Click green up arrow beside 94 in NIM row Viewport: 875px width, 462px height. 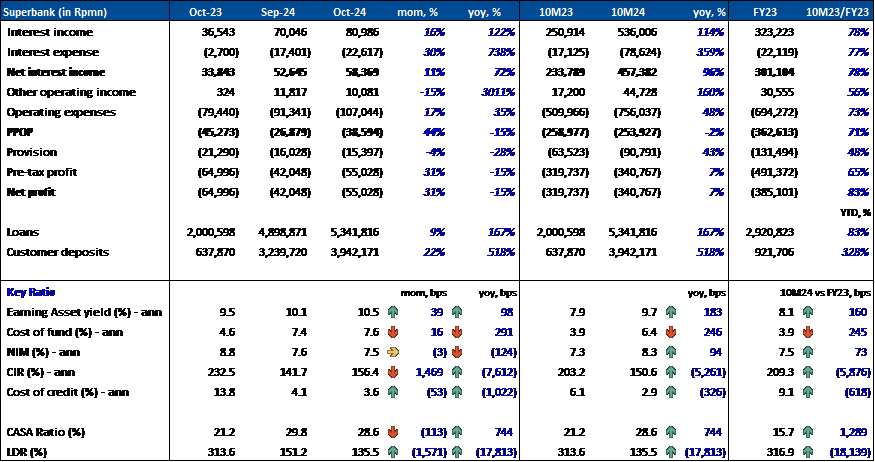671,352
